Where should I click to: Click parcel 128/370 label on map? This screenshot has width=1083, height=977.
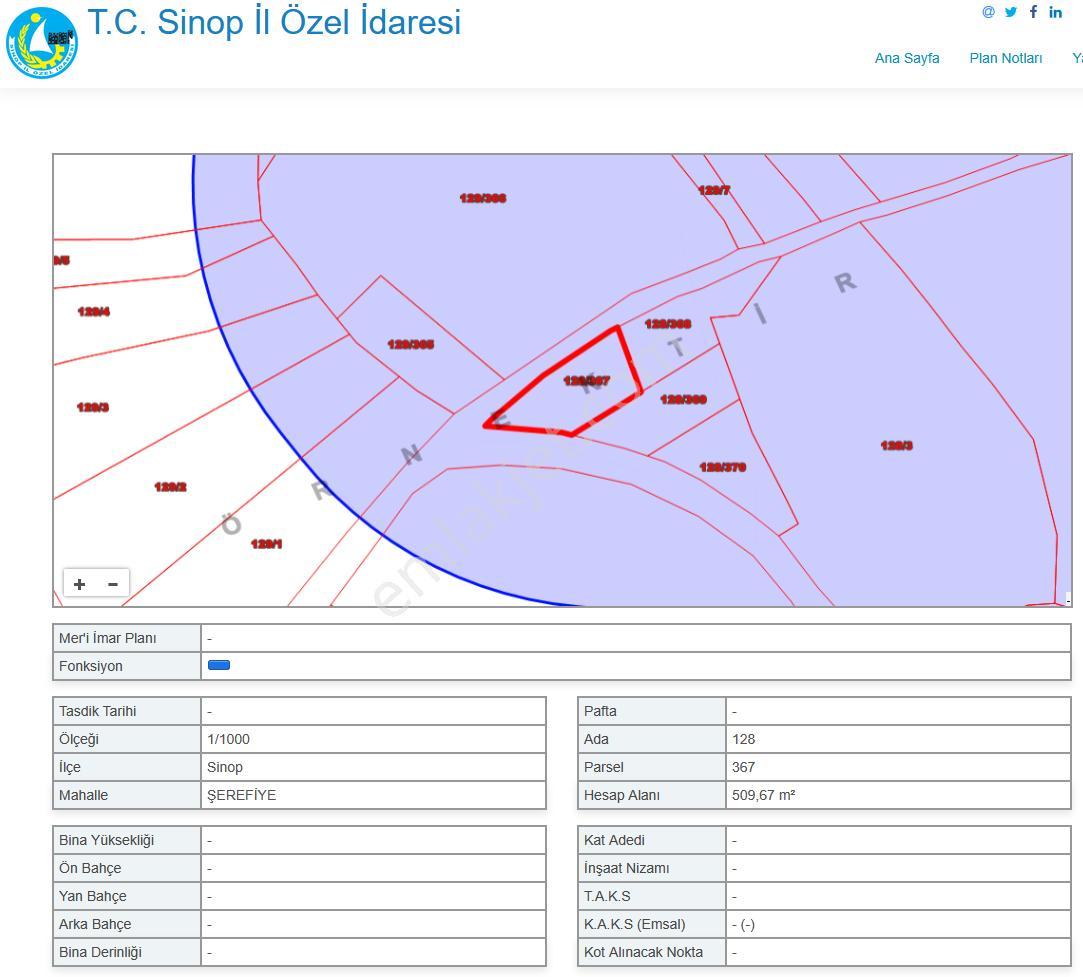pyautogui.click(x=723, y=467)
